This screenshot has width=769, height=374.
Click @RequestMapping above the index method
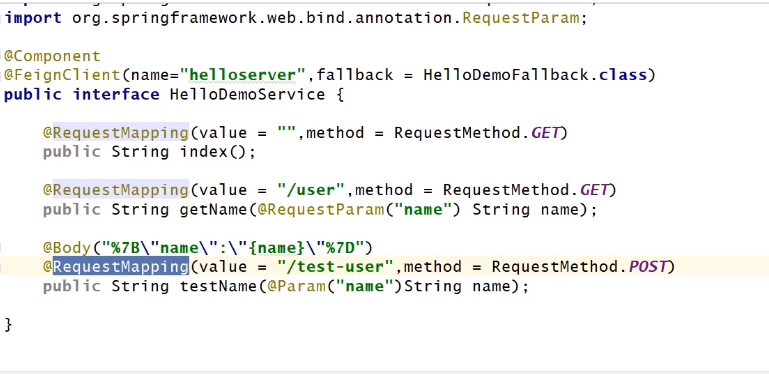pos(116,133)
